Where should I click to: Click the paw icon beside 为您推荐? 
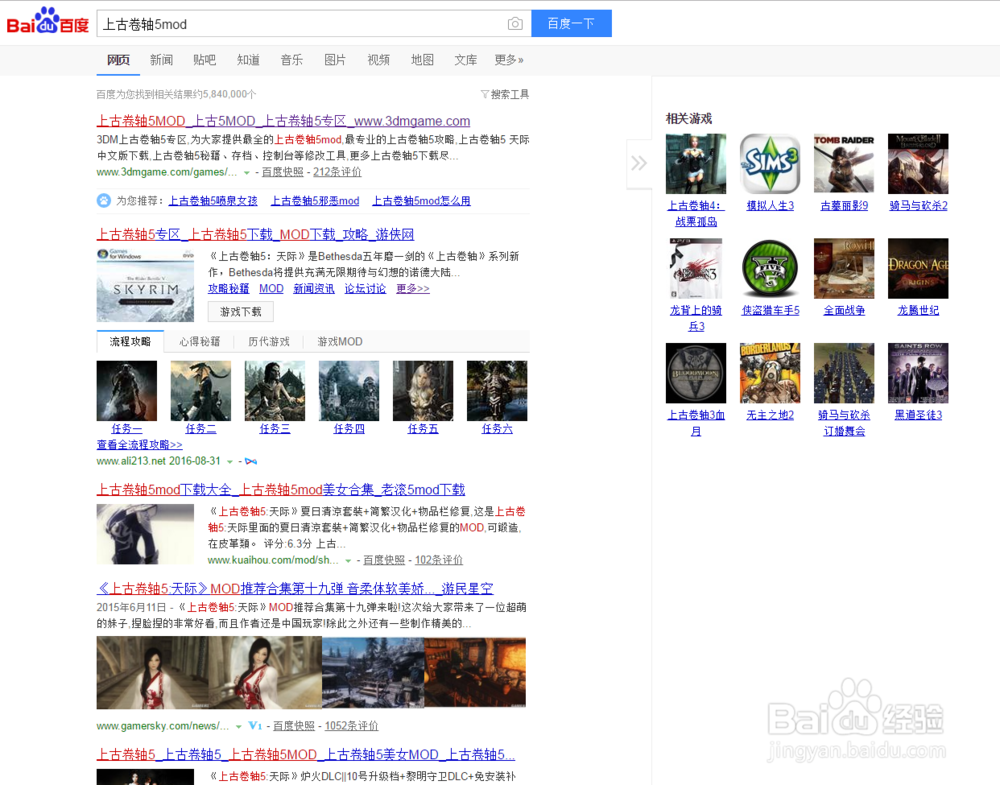click(103, 200)
